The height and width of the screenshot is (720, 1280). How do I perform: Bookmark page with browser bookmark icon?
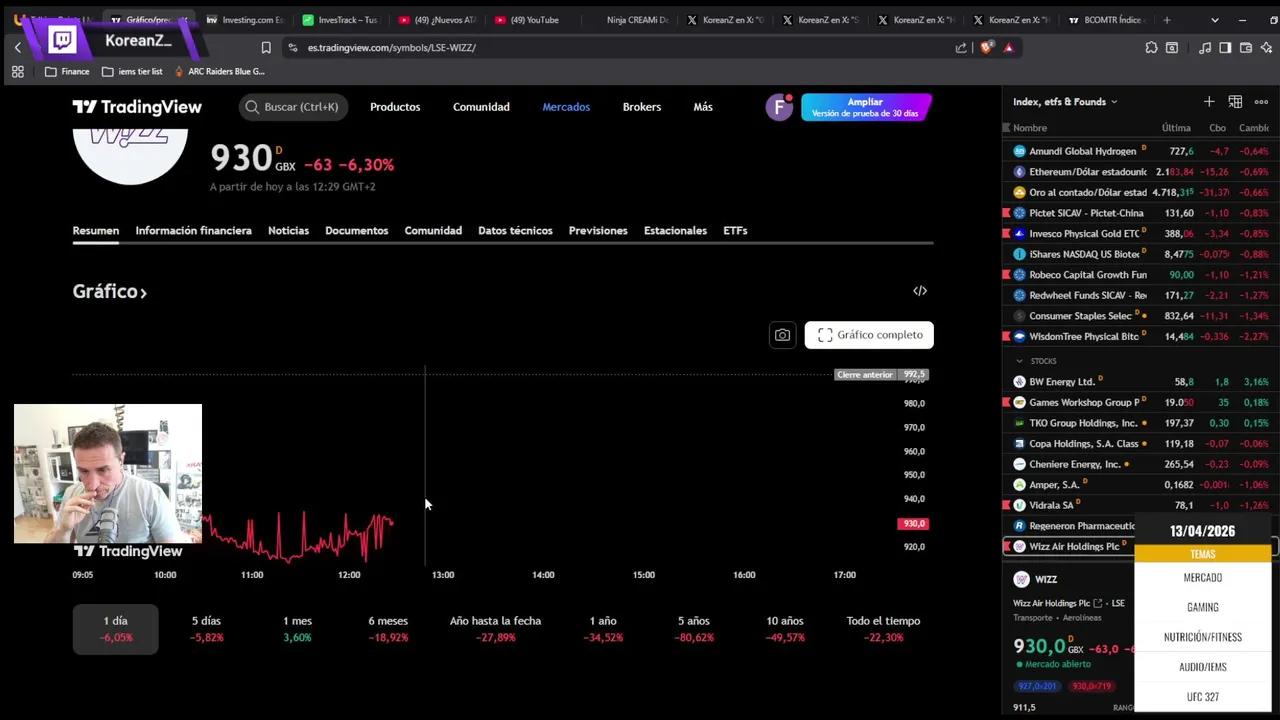(x=266, y=47)
